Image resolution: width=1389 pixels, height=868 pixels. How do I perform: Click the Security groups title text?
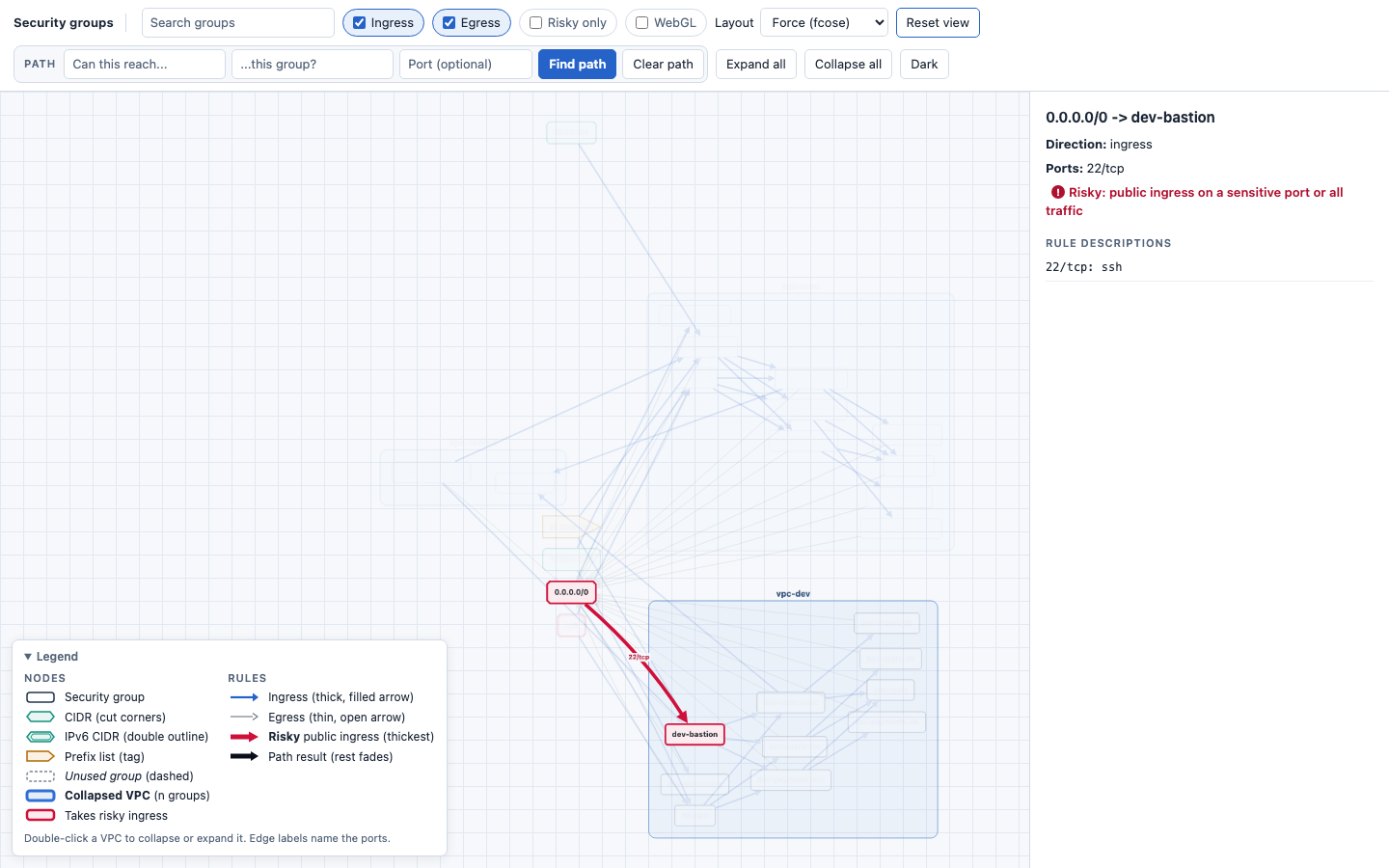[x=64, y=23]
